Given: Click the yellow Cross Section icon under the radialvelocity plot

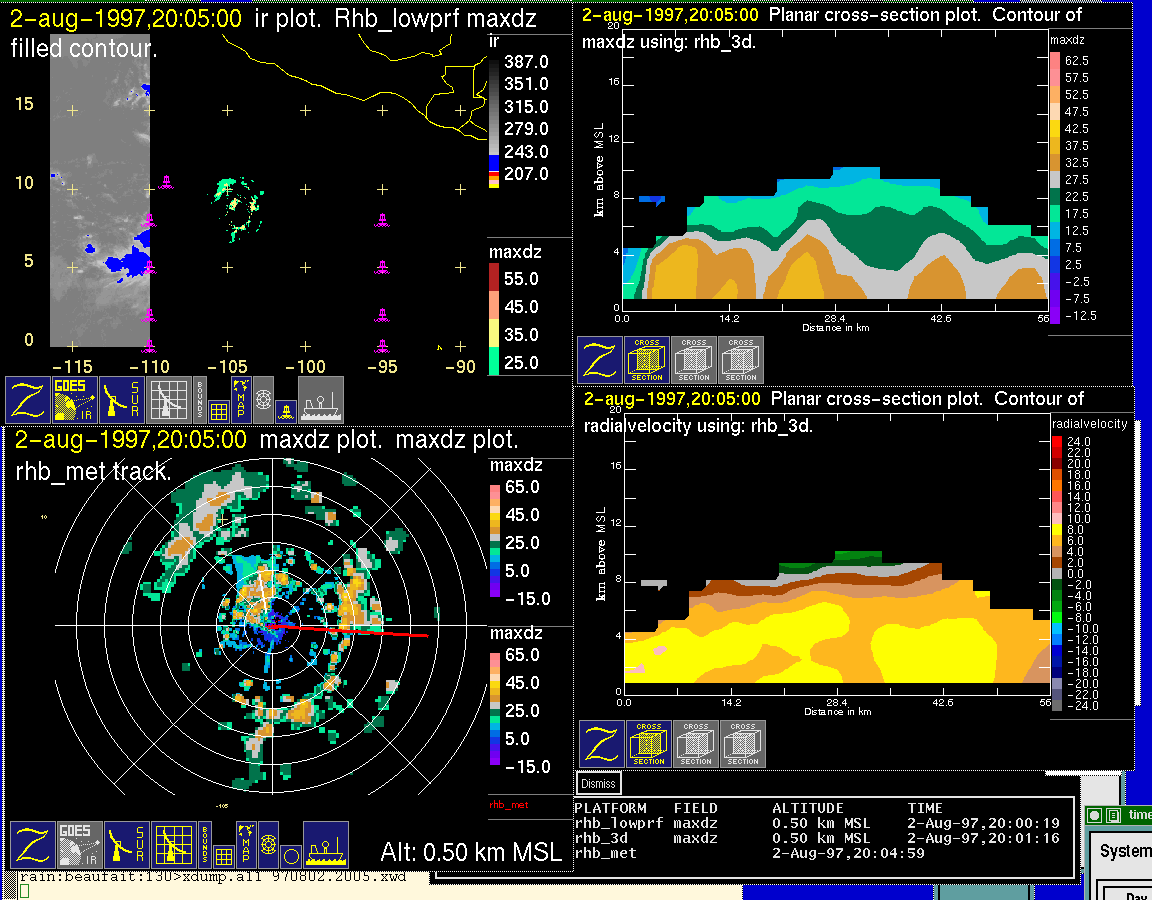Looking at the screenshot, I should pos(649,744).
